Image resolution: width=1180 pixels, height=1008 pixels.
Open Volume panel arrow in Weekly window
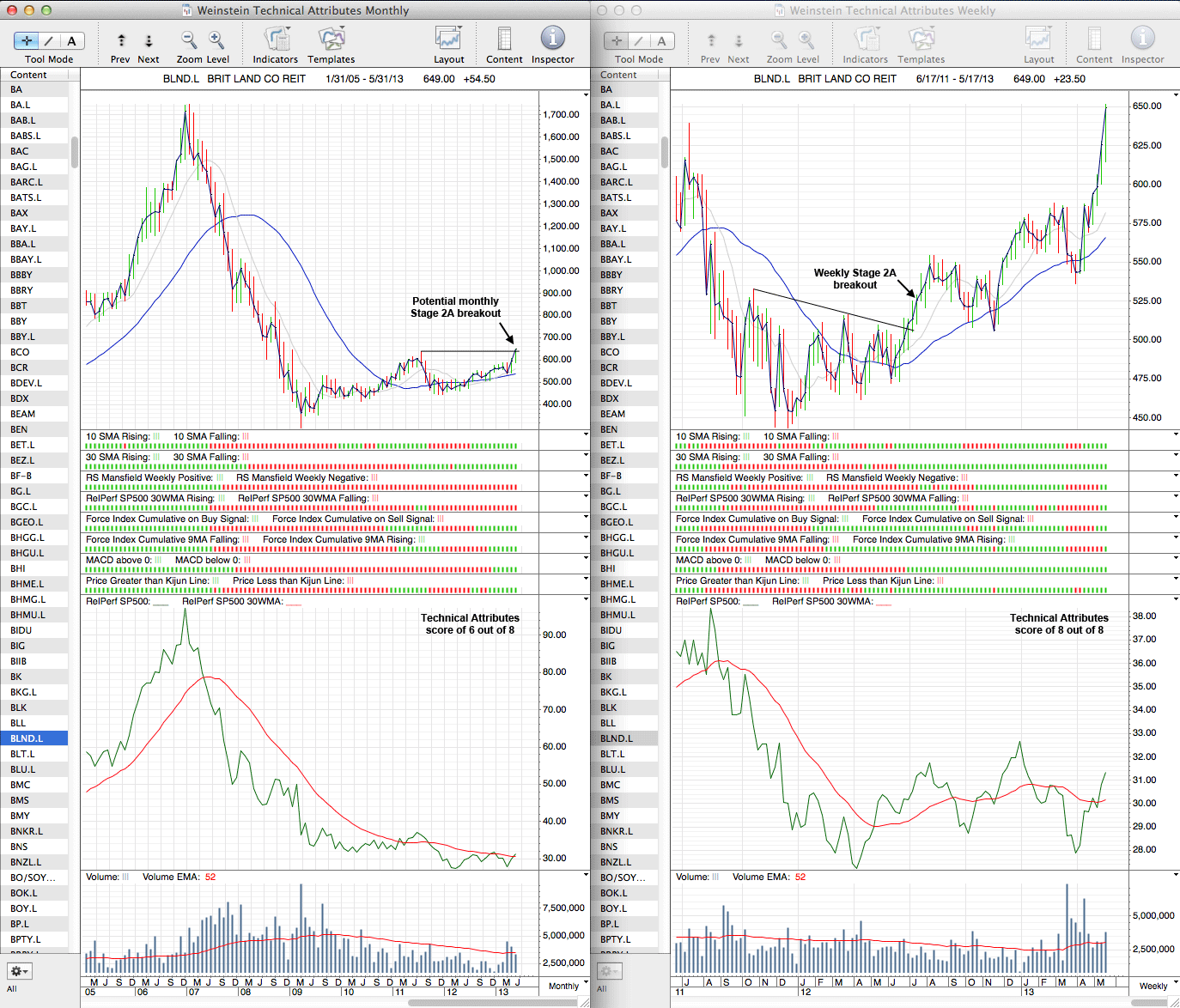click(x=1176, y=875)
